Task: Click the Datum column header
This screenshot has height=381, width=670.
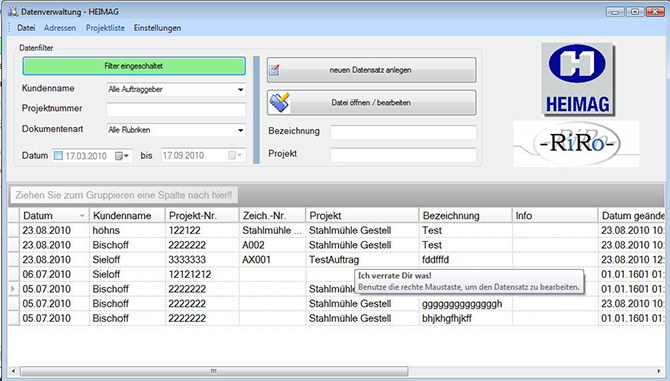Action: tap(54, 216)
